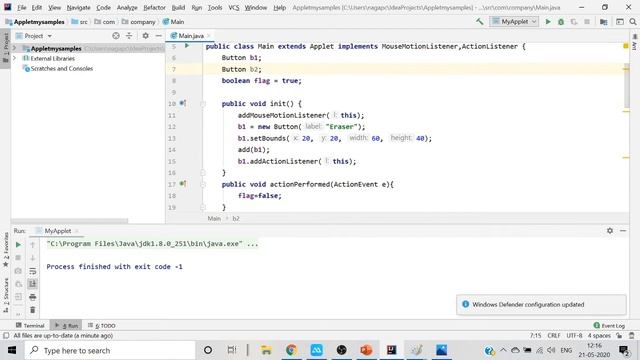
Task: Run with coverage icon in toolbar
Action: pos(574,22)
